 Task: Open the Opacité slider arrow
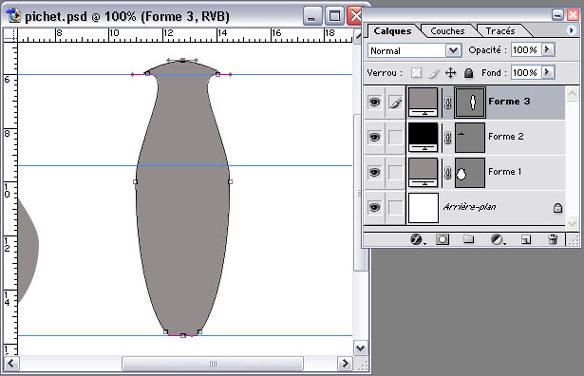click(x=547, y=50)
